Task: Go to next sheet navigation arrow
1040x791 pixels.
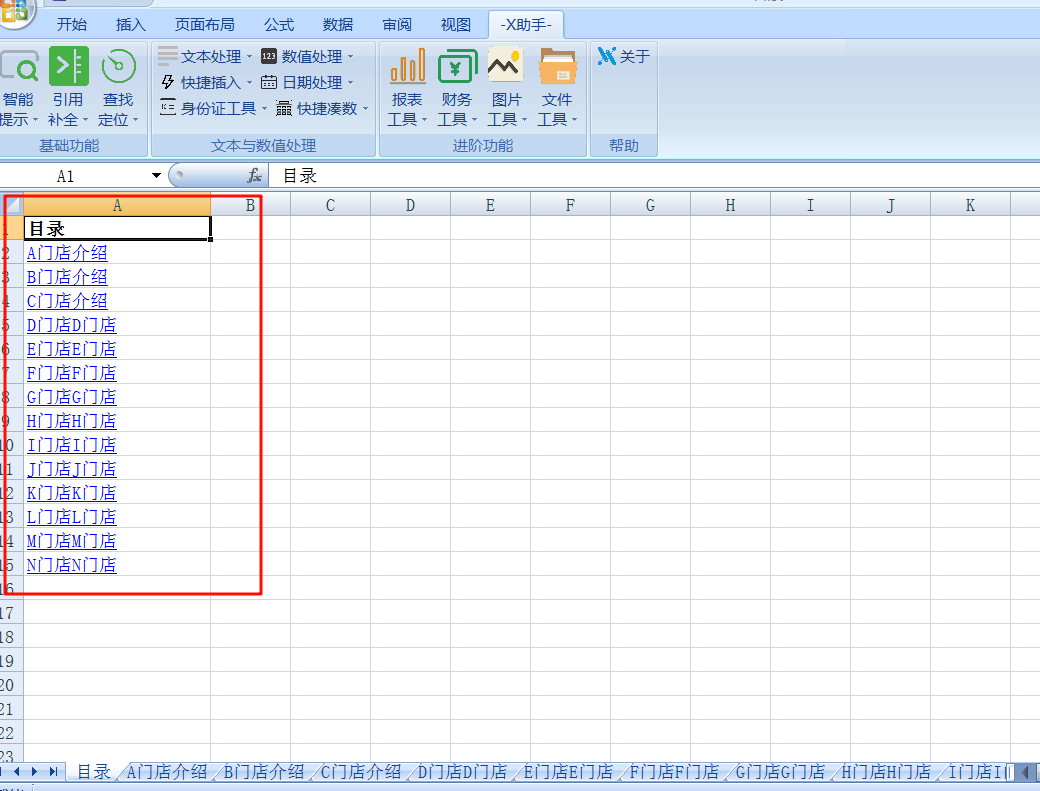Action: point(34,772)
